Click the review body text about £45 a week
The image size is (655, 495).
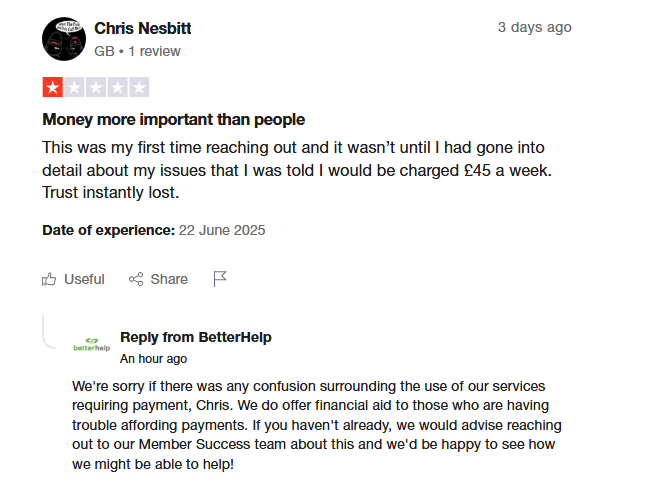(296, 169)
